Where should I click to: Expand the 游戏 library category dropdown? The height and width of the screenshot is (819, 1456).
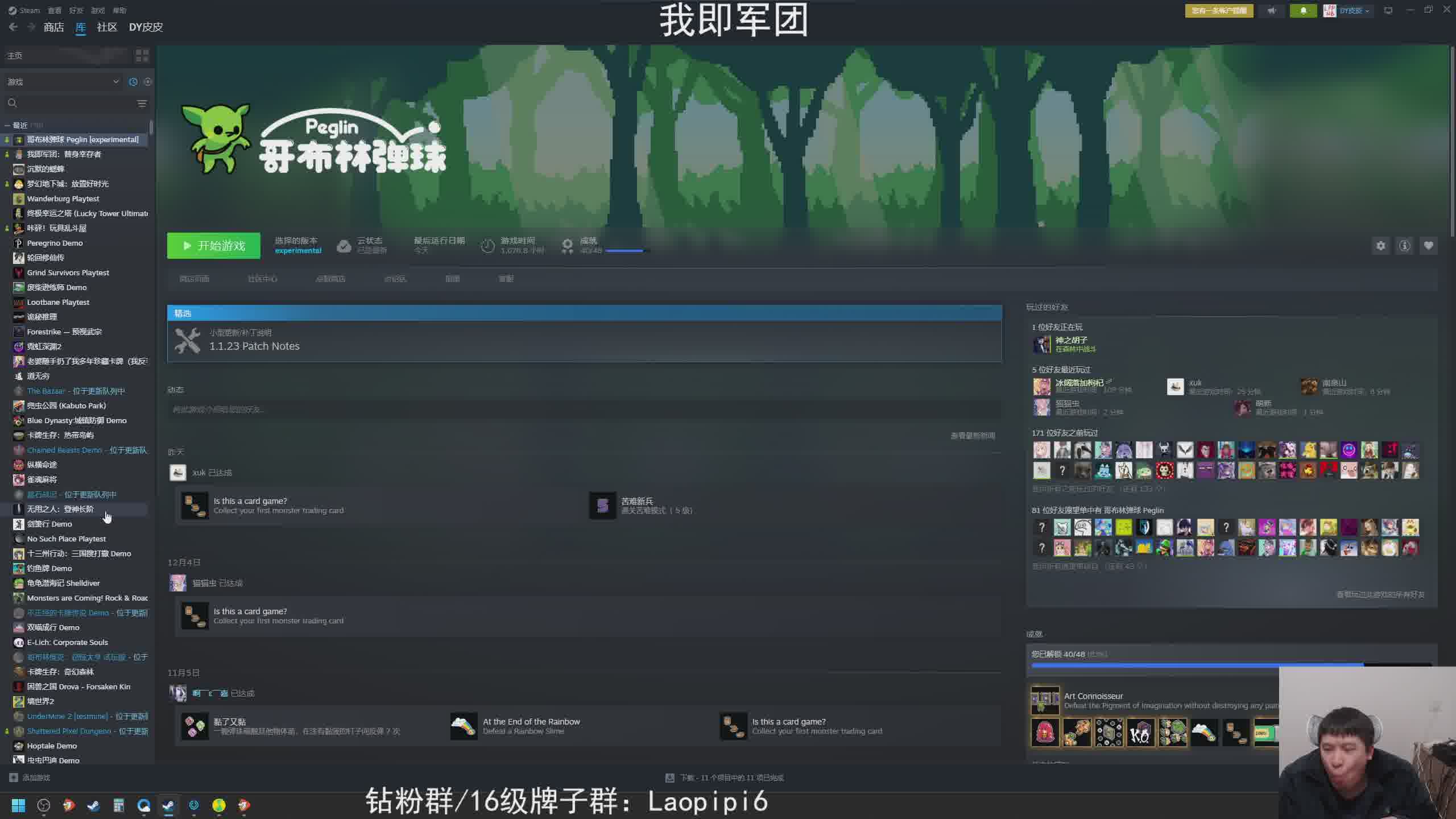(x=116, y=82)
